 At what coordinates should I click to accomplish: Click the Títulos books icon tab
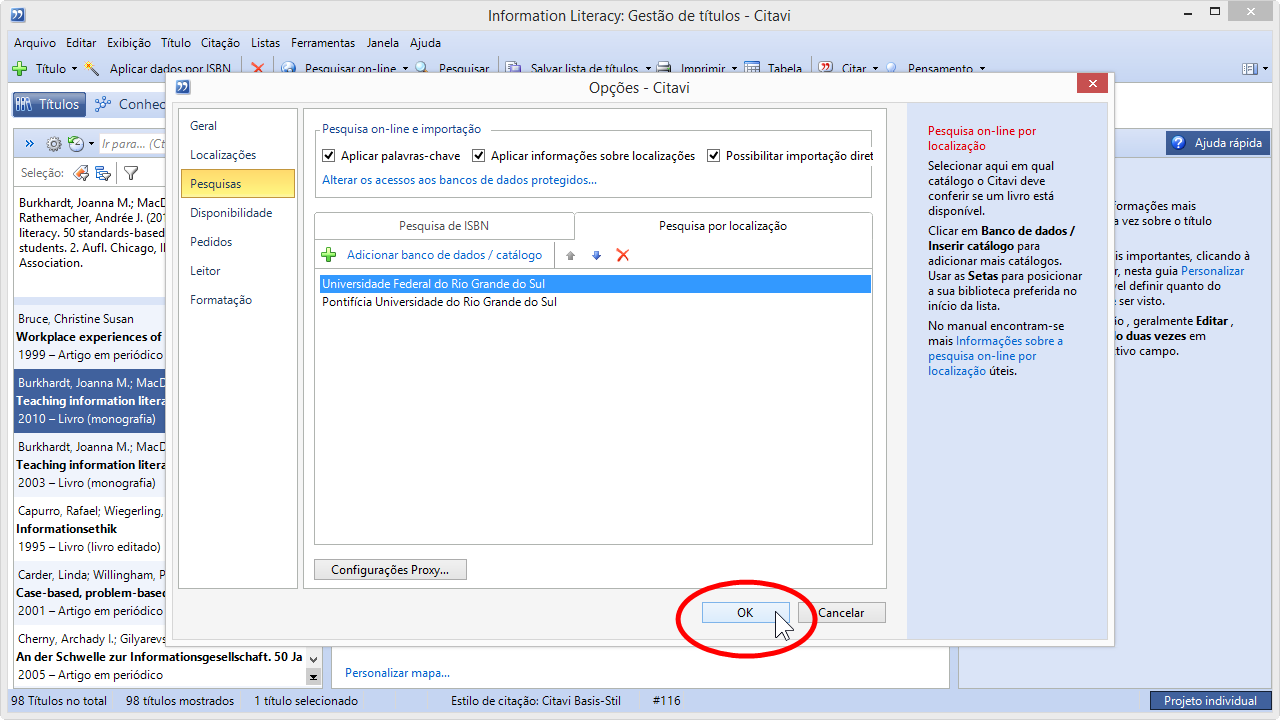pyautogui.click(x=25, y=104)
